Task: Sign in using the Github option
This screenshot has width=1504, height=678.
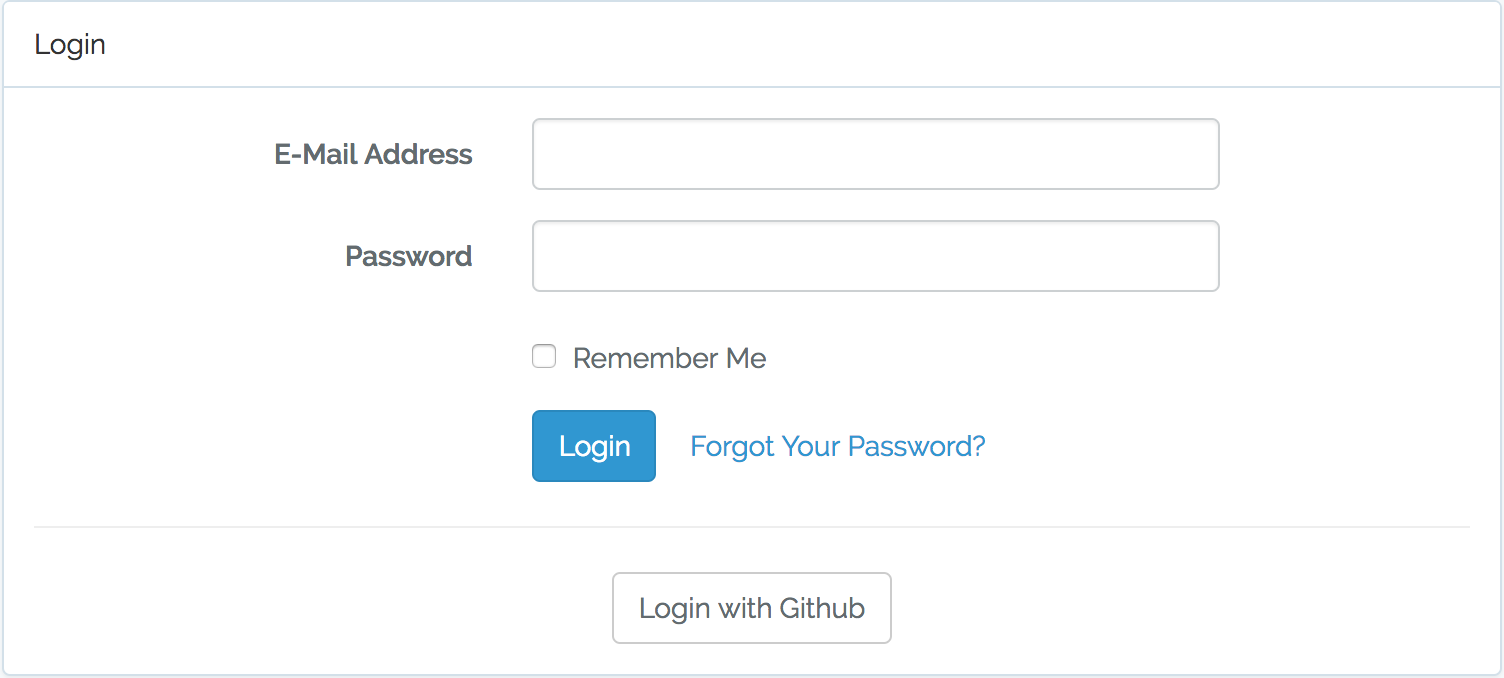Action: 751,608
